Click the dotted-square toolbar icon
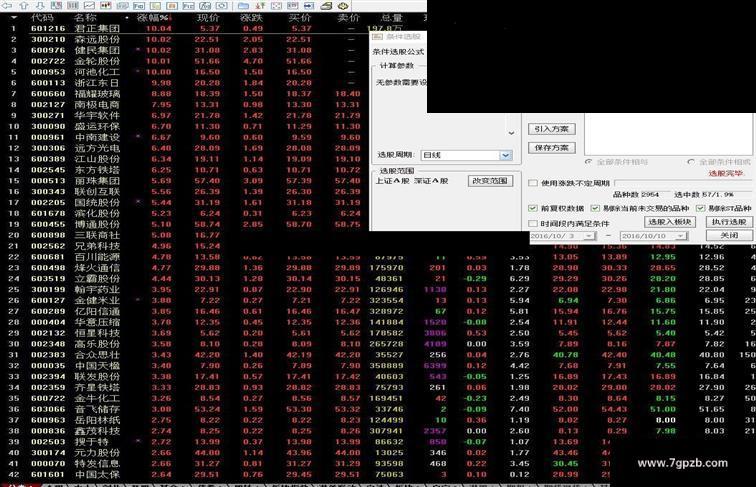 [276, 6]
